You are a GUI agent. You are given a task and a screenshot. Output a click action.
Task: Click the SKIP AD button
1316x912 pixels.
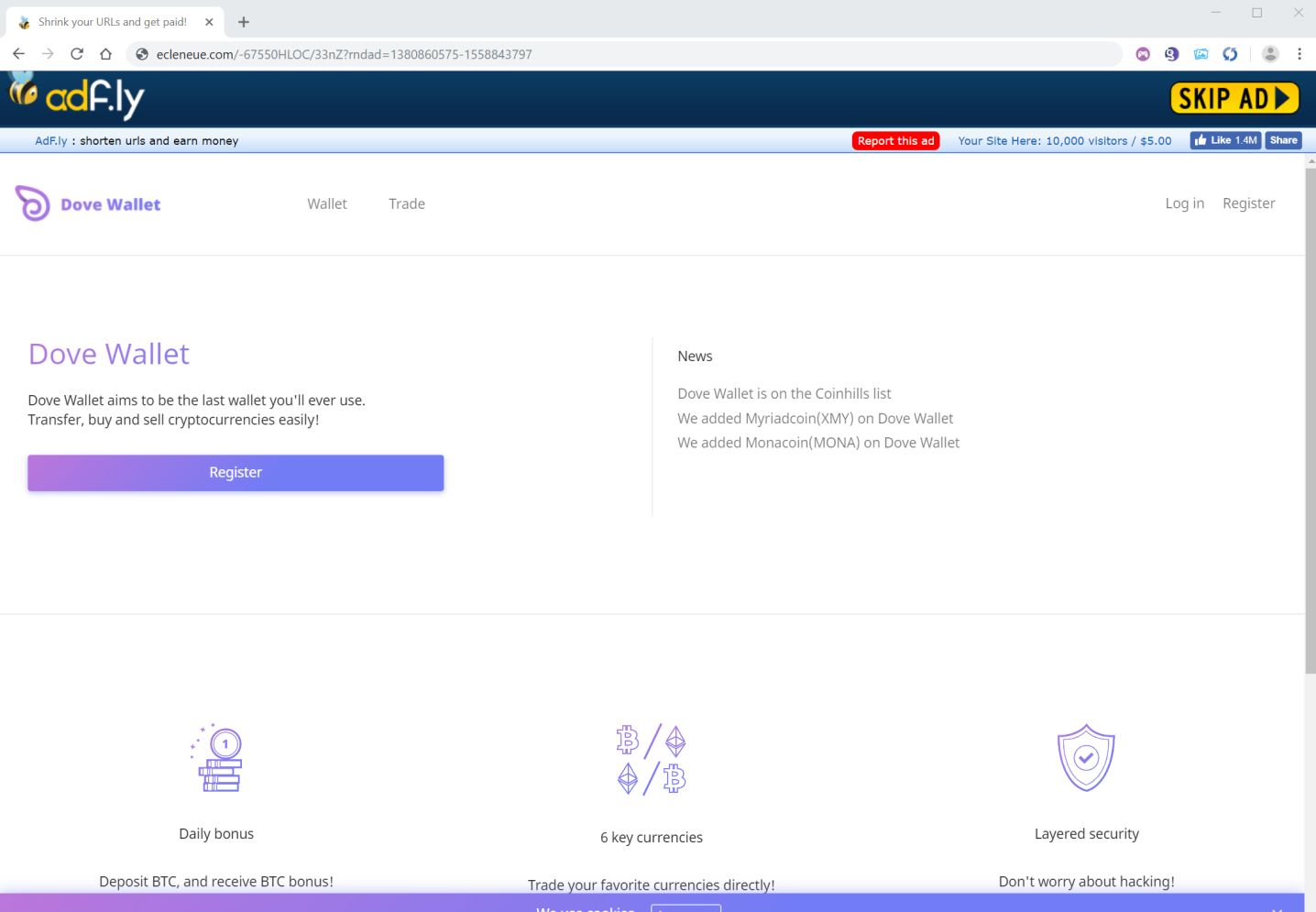[1234, 98]
